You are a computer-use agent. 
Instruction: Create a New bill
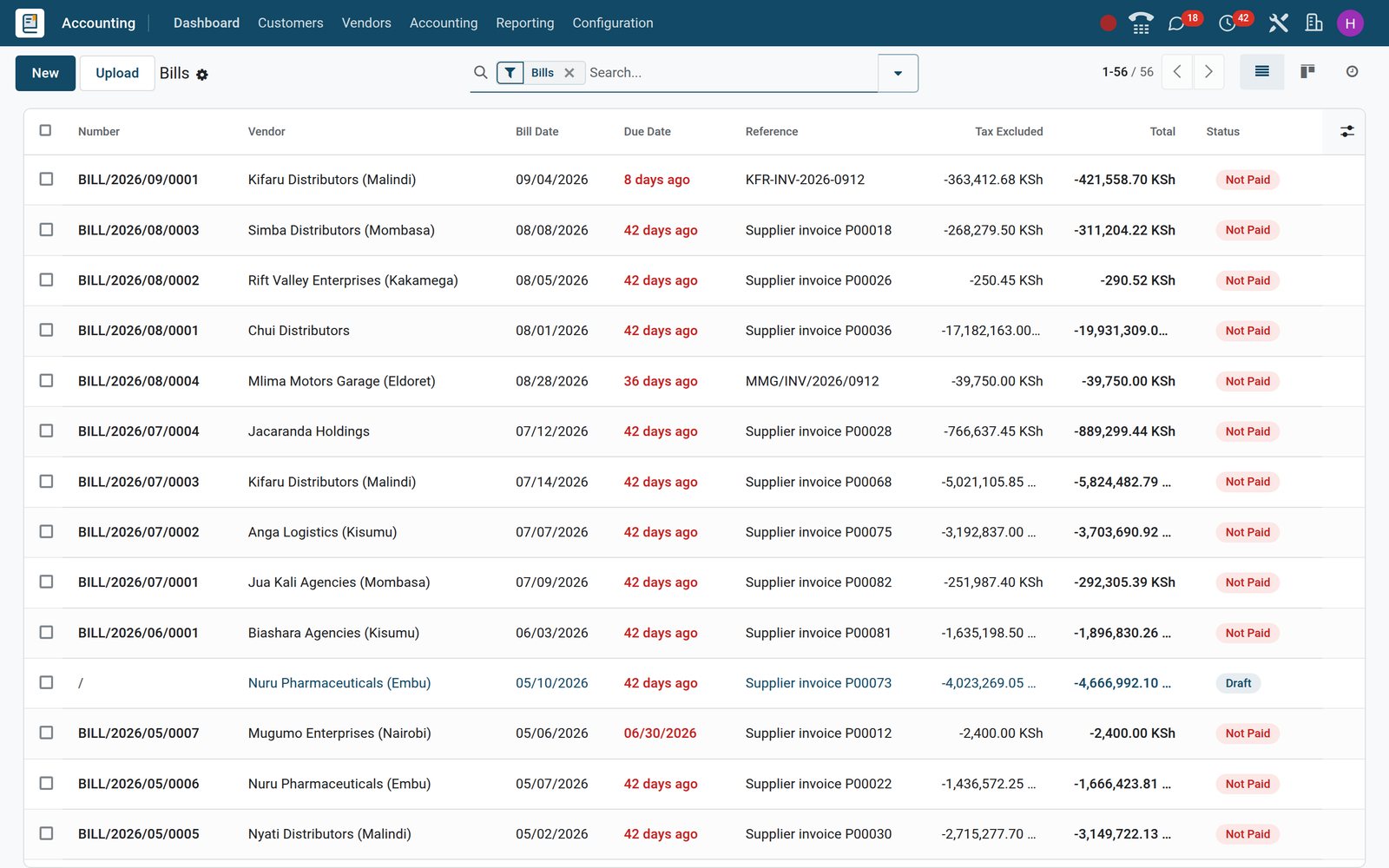[45, 73]
